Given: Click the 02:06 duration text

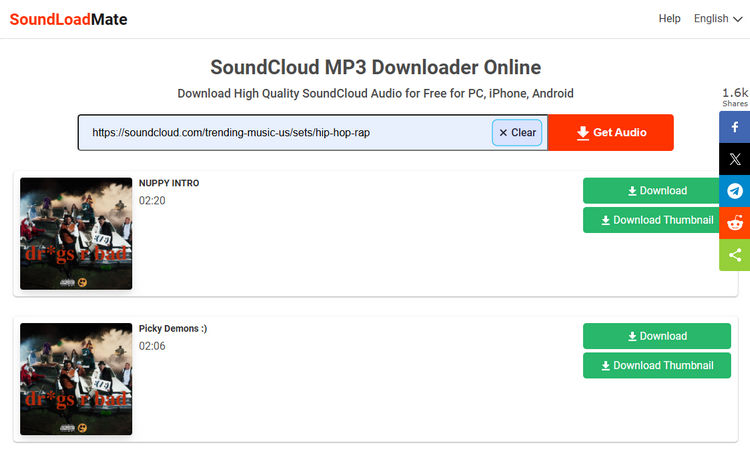Looking at the screenshot, I should point(152,346).
